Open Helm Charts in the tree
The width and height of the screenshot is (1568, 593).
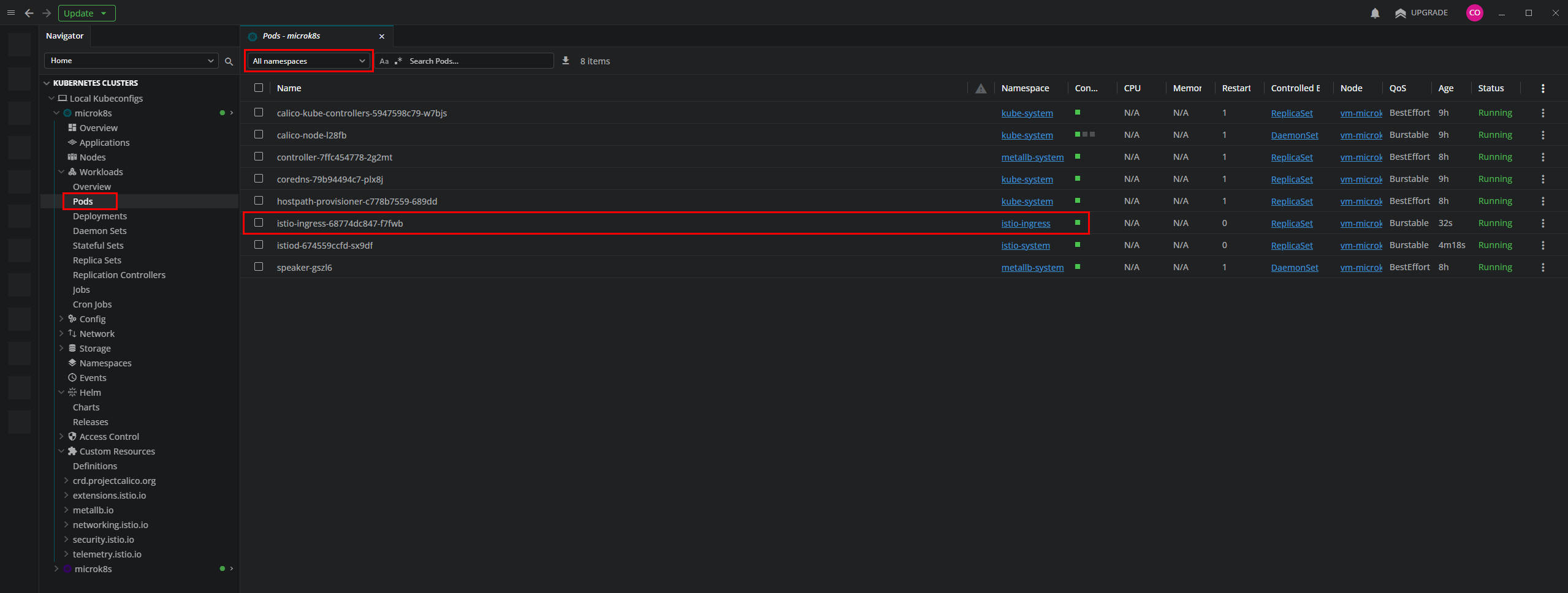click(86, 407)
